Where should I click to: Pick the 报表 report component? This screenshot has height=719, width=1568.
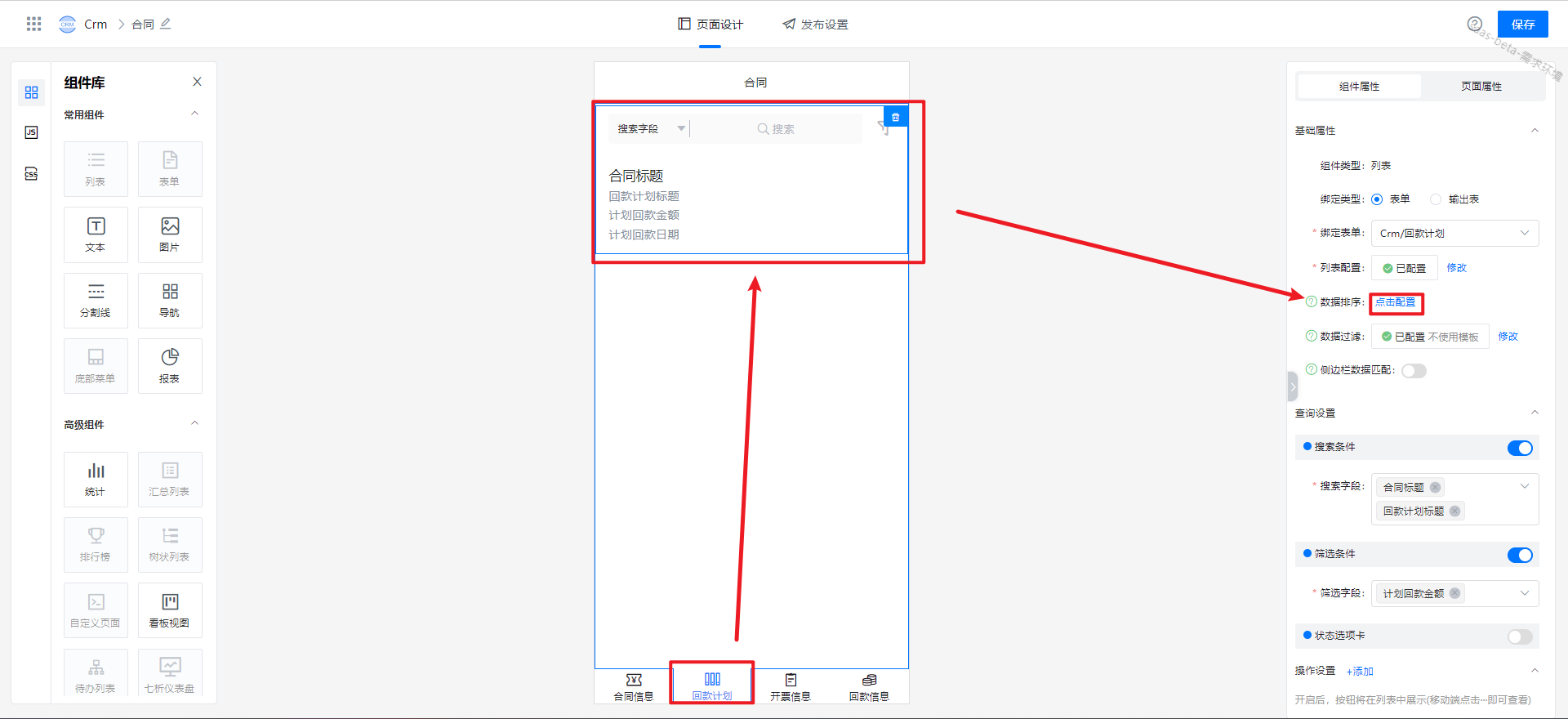tap(170, 366)
